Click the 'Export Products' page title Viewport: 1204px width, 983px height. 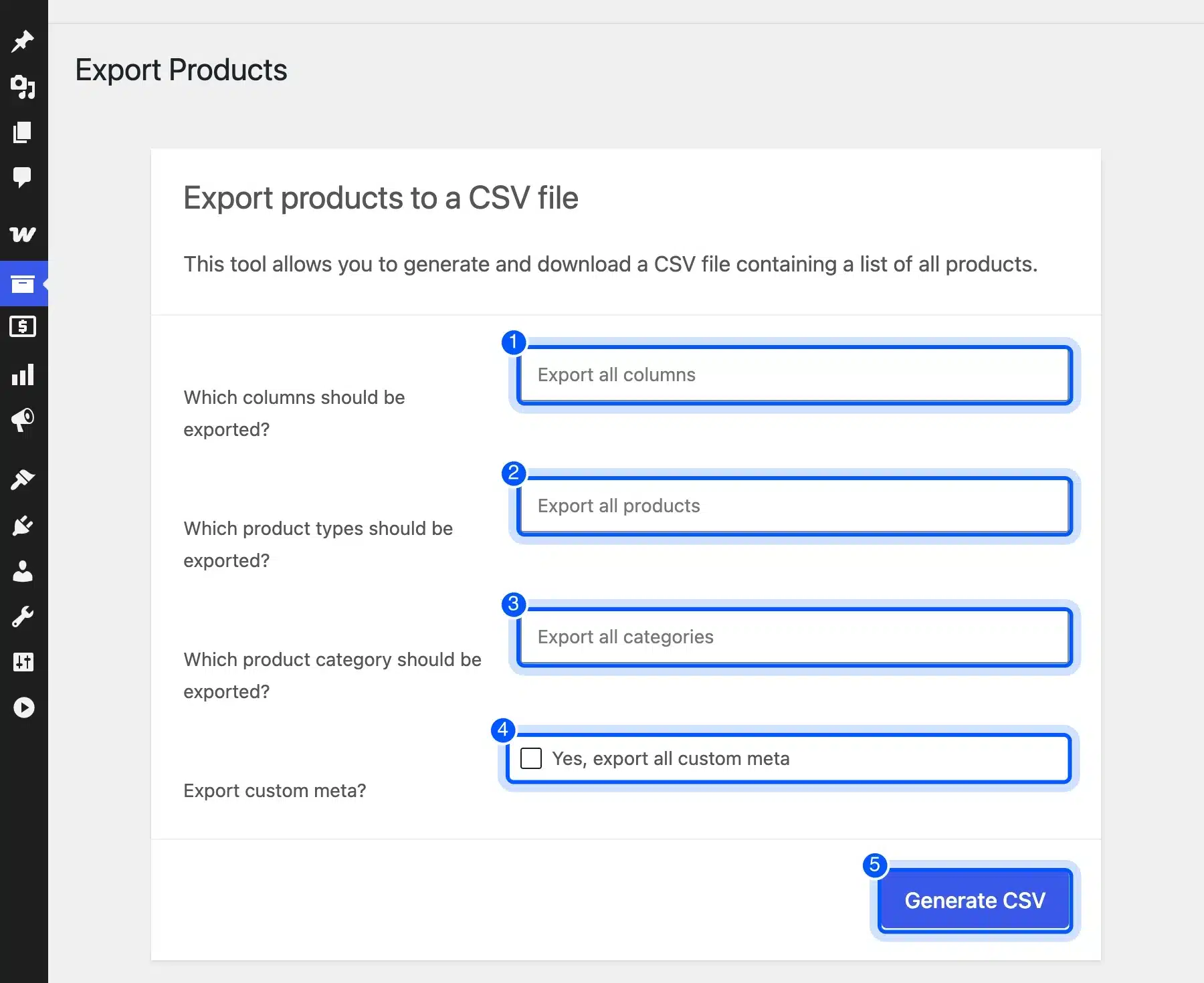pos(181,70)
